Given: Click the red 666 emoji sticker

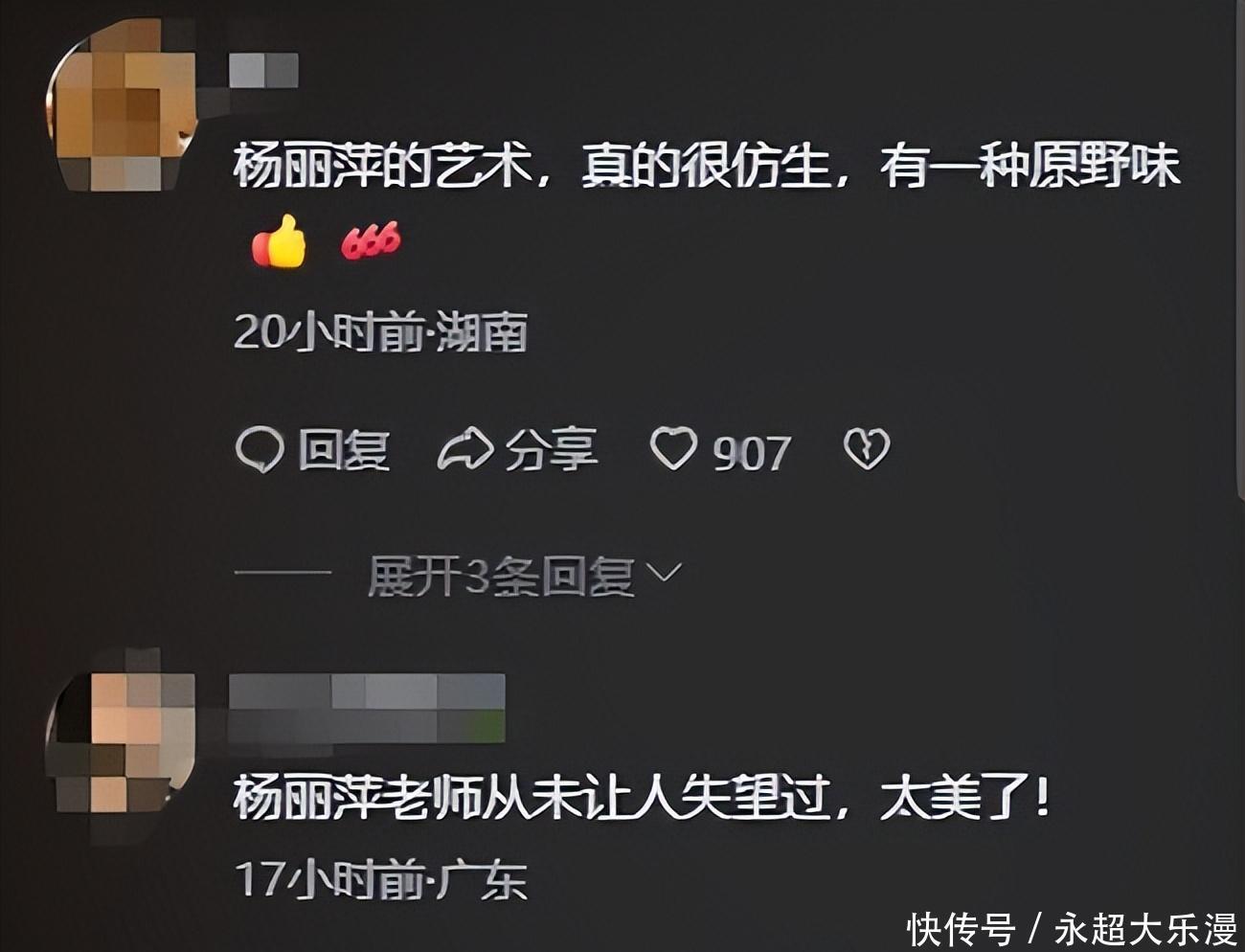Looking at the screenshot, I should point(371,239).
